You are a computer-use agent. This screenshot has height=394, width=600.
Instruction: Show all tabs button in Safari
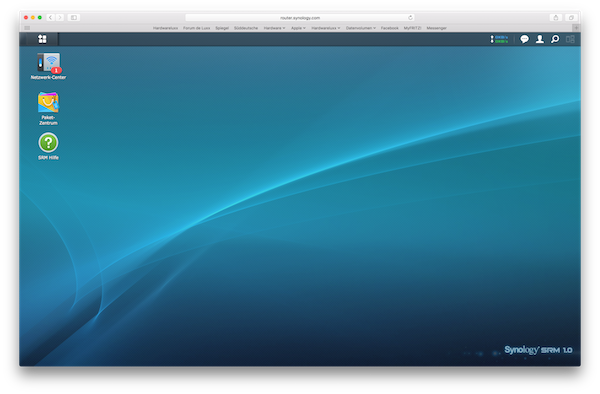click(x=571, y=18)
